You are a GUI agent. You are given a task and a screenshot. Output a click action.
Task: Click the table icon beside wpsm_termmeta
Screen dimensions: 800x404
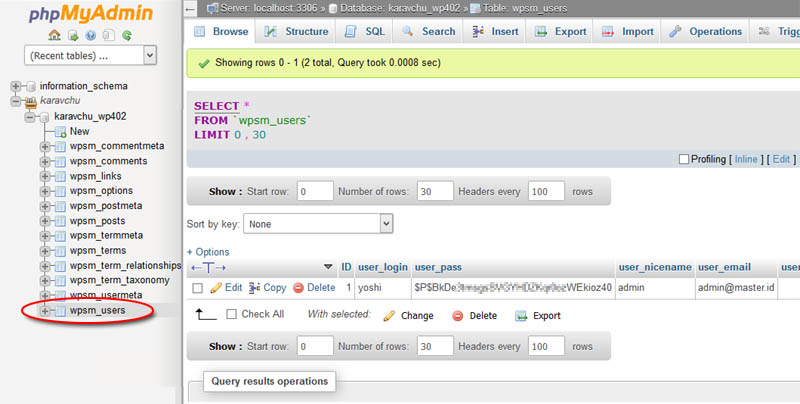[60, 236]
